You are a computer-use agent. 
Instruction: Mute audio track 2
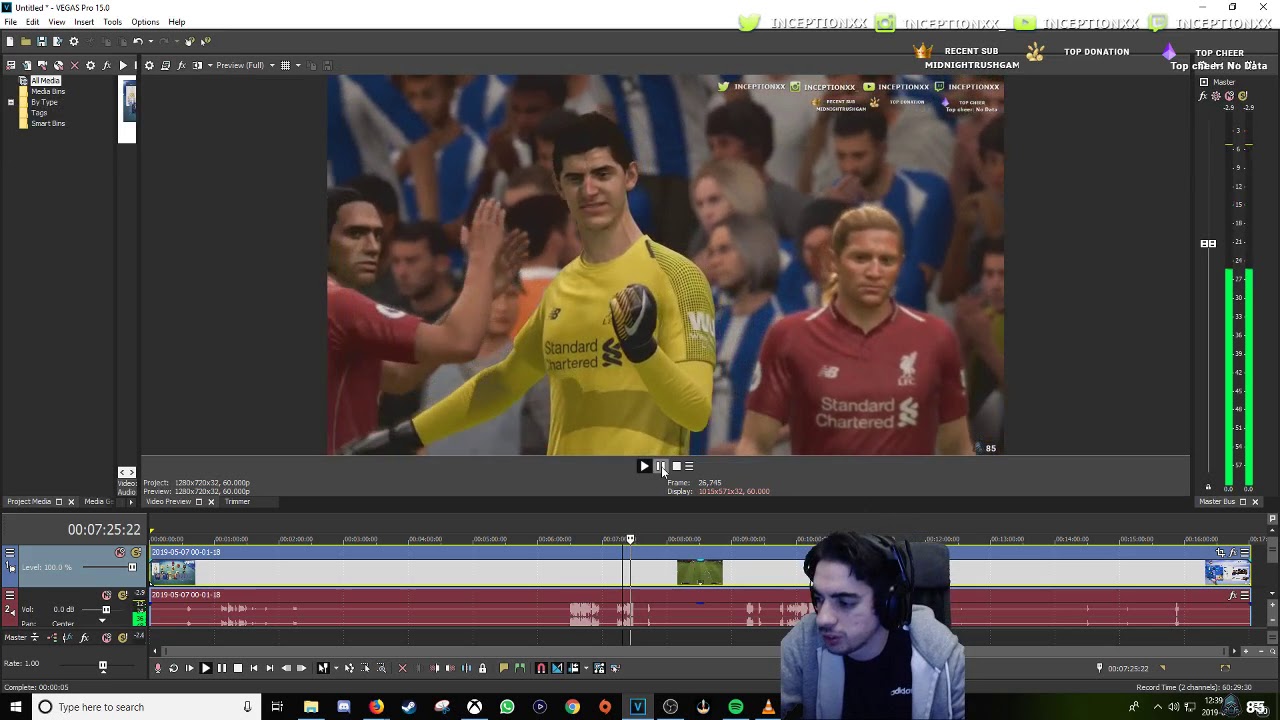tap(107, 595)
